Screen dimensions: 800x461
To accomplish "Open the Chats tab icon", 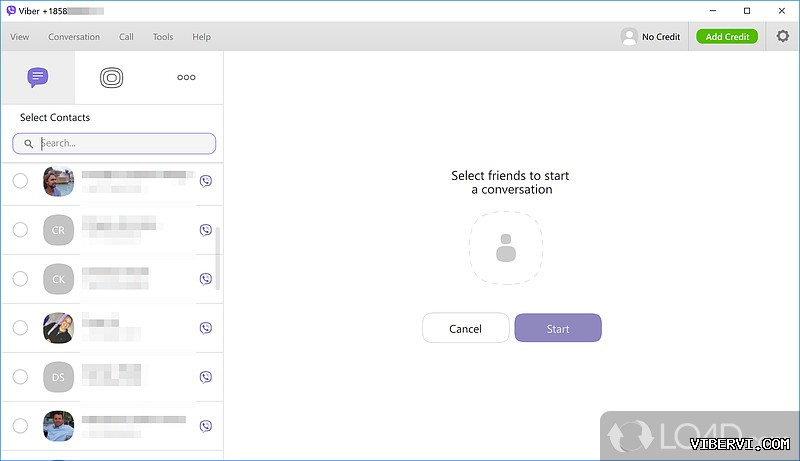I will click(x=37, y=77).
